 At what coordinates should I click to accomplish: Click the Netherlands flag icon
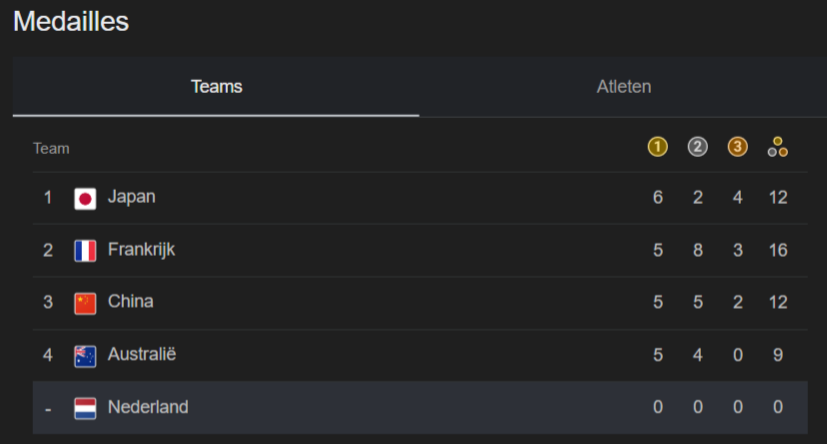[x=85, y=409]
